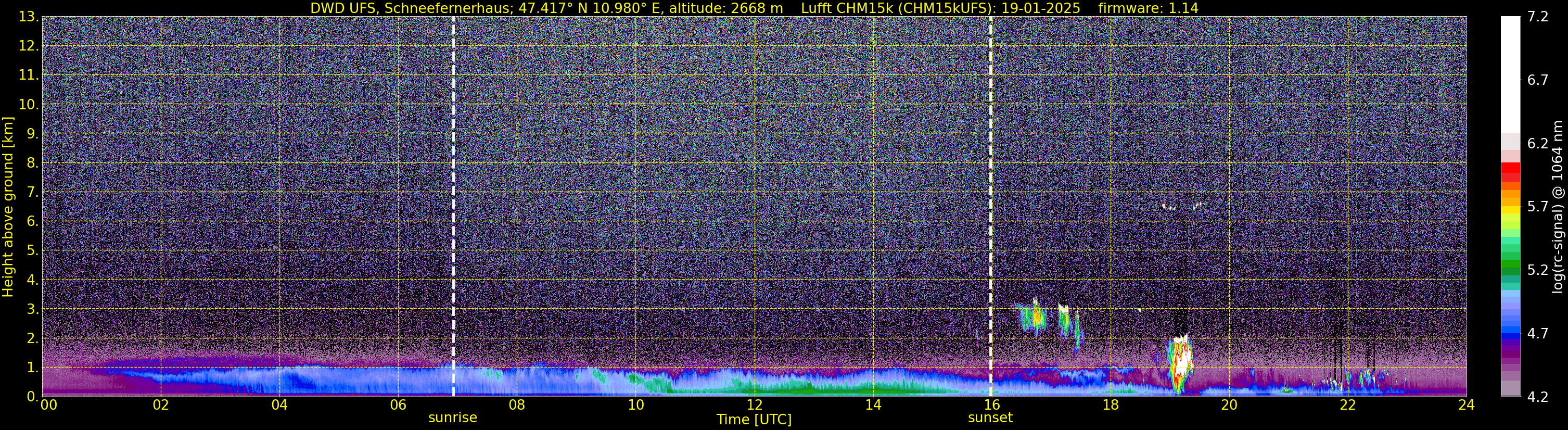This screenshot has width=1568, height=430.
Task: Click the time-axis tick label "08"
Action: (516, 405)
